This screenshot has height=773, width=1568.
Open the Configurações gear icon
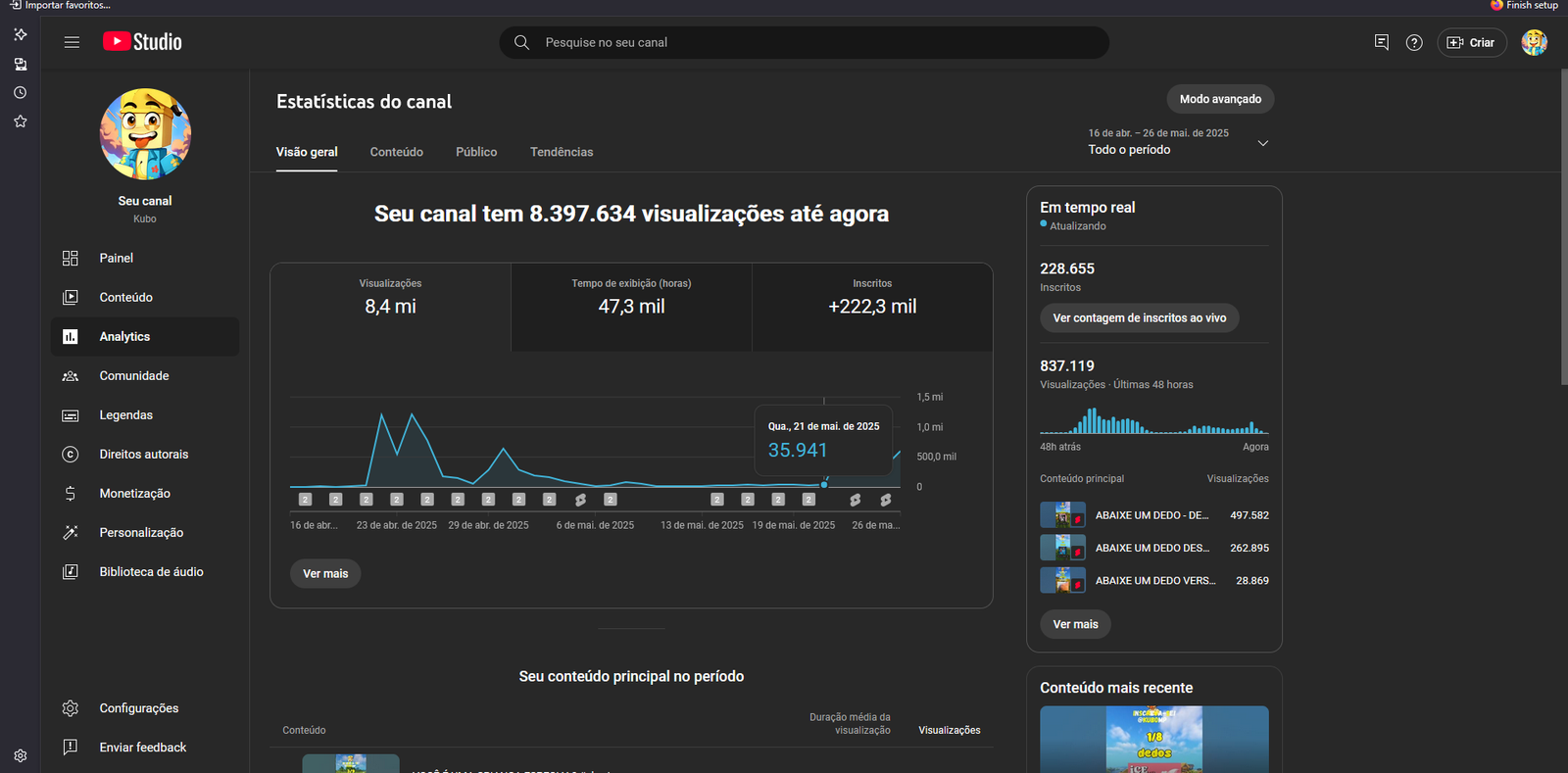coord(71,708)
